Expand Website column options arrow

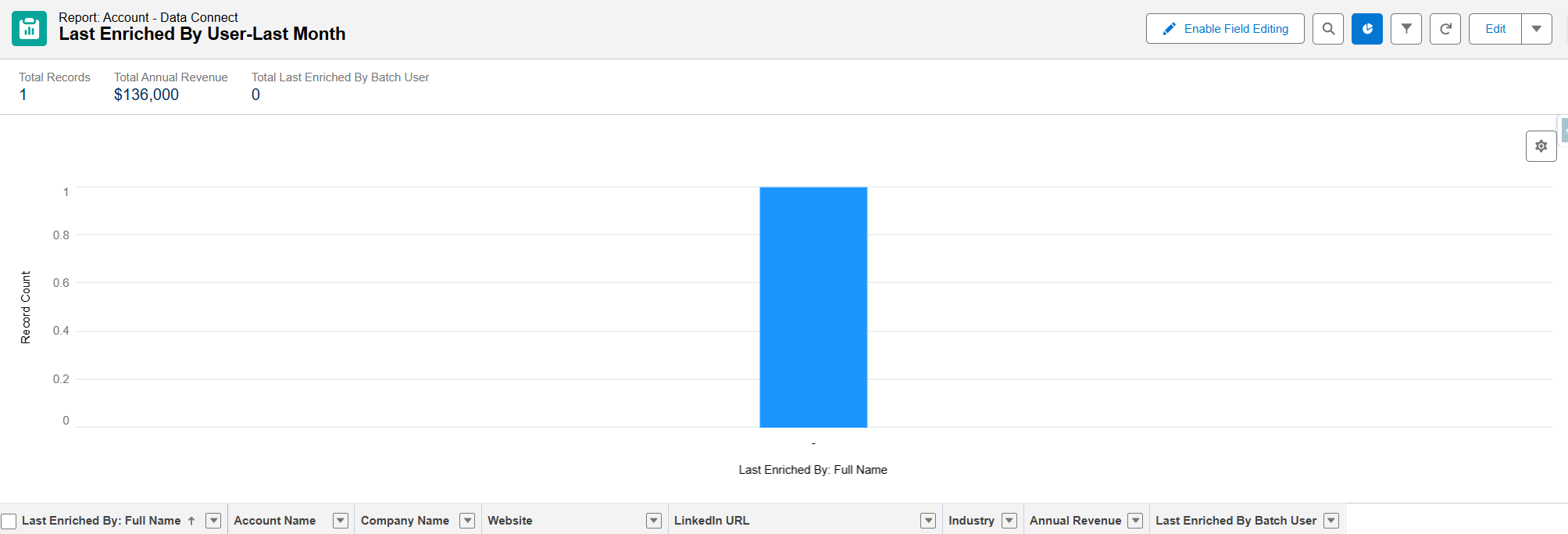pos(654,521)
